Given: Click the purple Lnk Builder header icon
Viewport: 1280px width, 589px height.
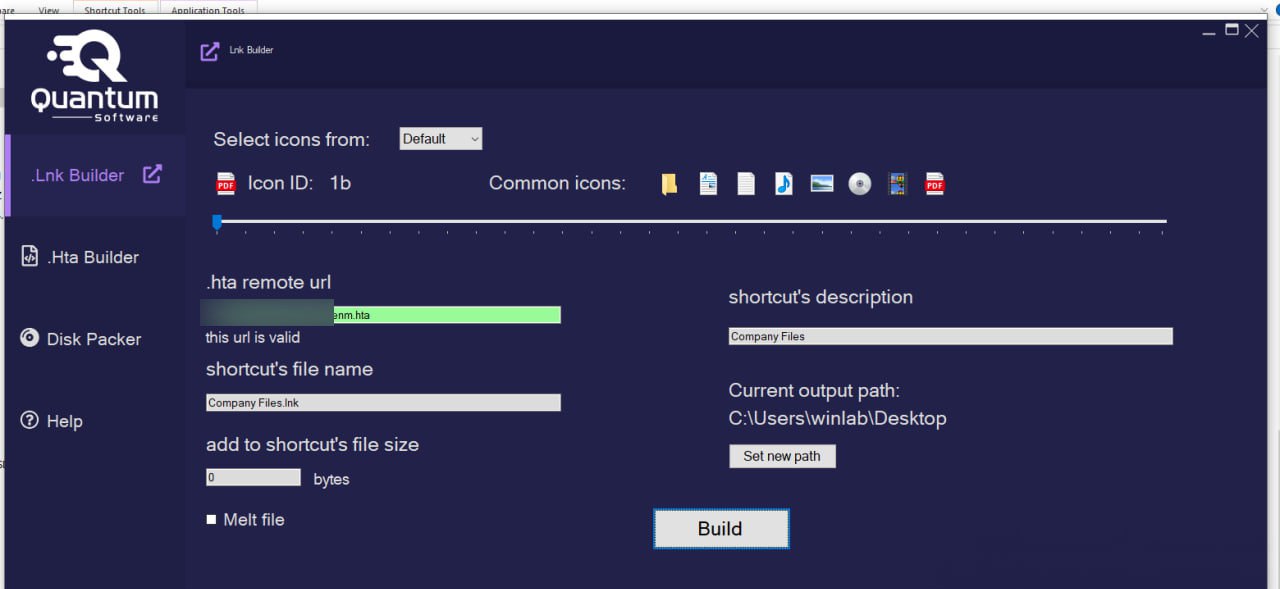Looking at the screenshot, I should [x=210, y=51].
